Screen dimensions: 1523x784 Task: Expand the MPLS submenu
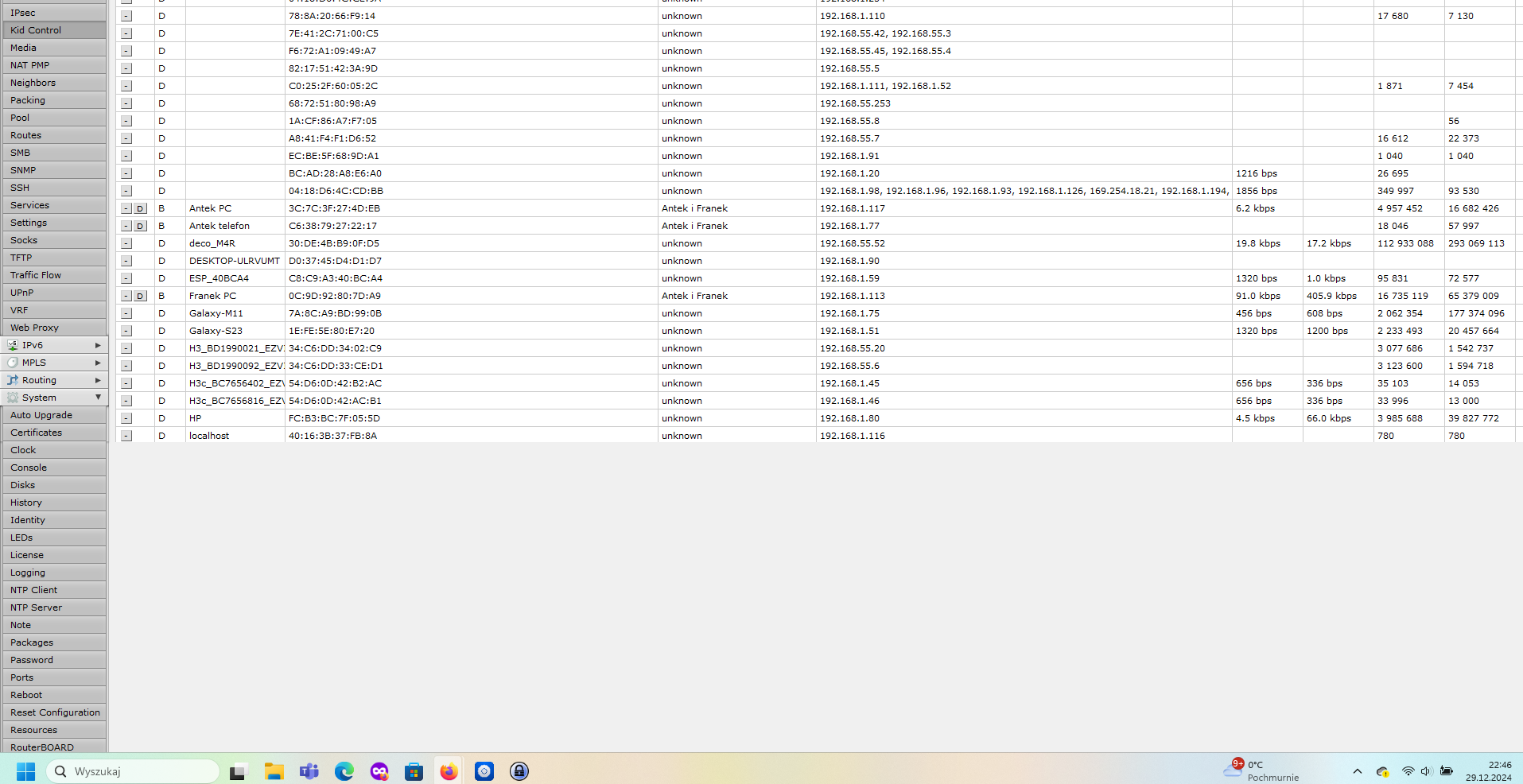[98, 362]
